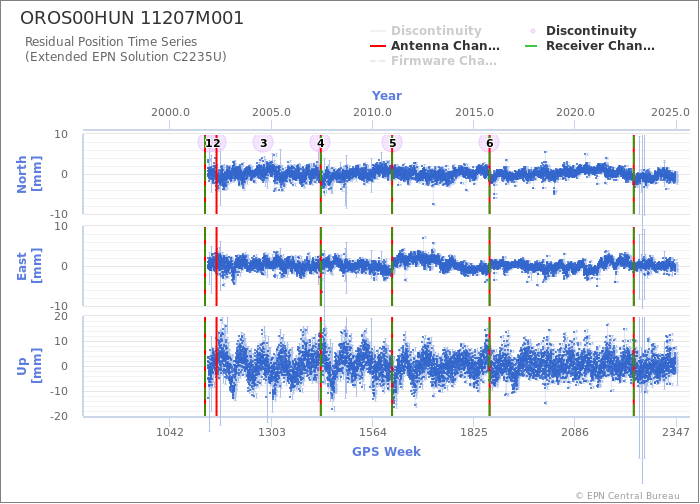This screenshot has width=700, height=504.
Task: Click the GPS Week axis title
Action: click(x=387, y=451)
